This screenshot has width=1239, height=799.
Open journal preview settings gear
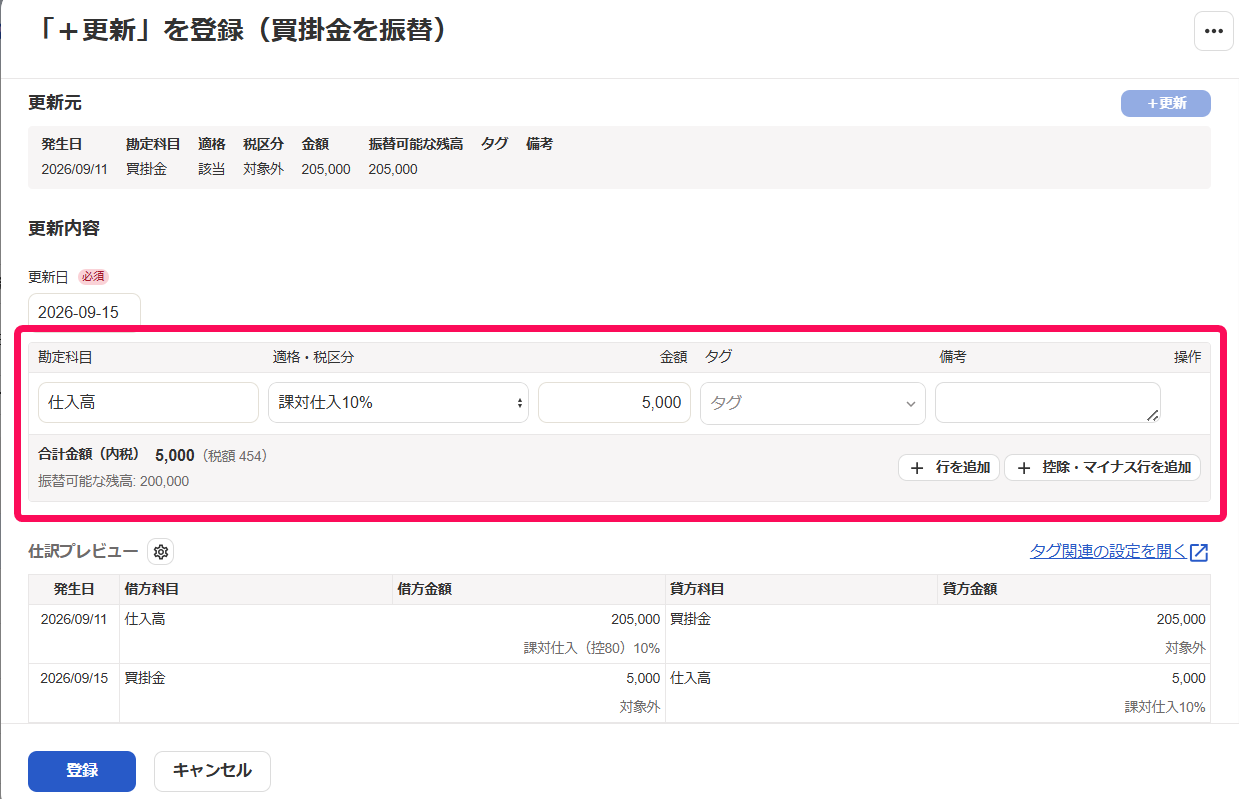coord(161,551)
